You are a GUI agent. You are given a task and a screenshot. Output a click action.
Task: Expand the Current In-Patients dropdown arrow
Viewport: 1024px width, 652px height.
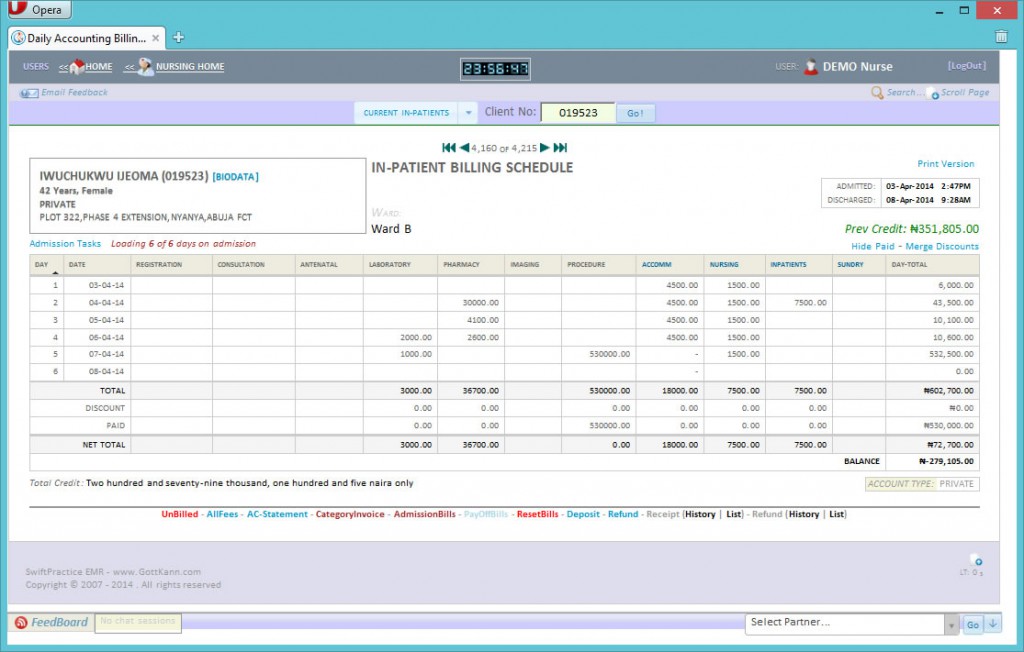pos(467,113)
